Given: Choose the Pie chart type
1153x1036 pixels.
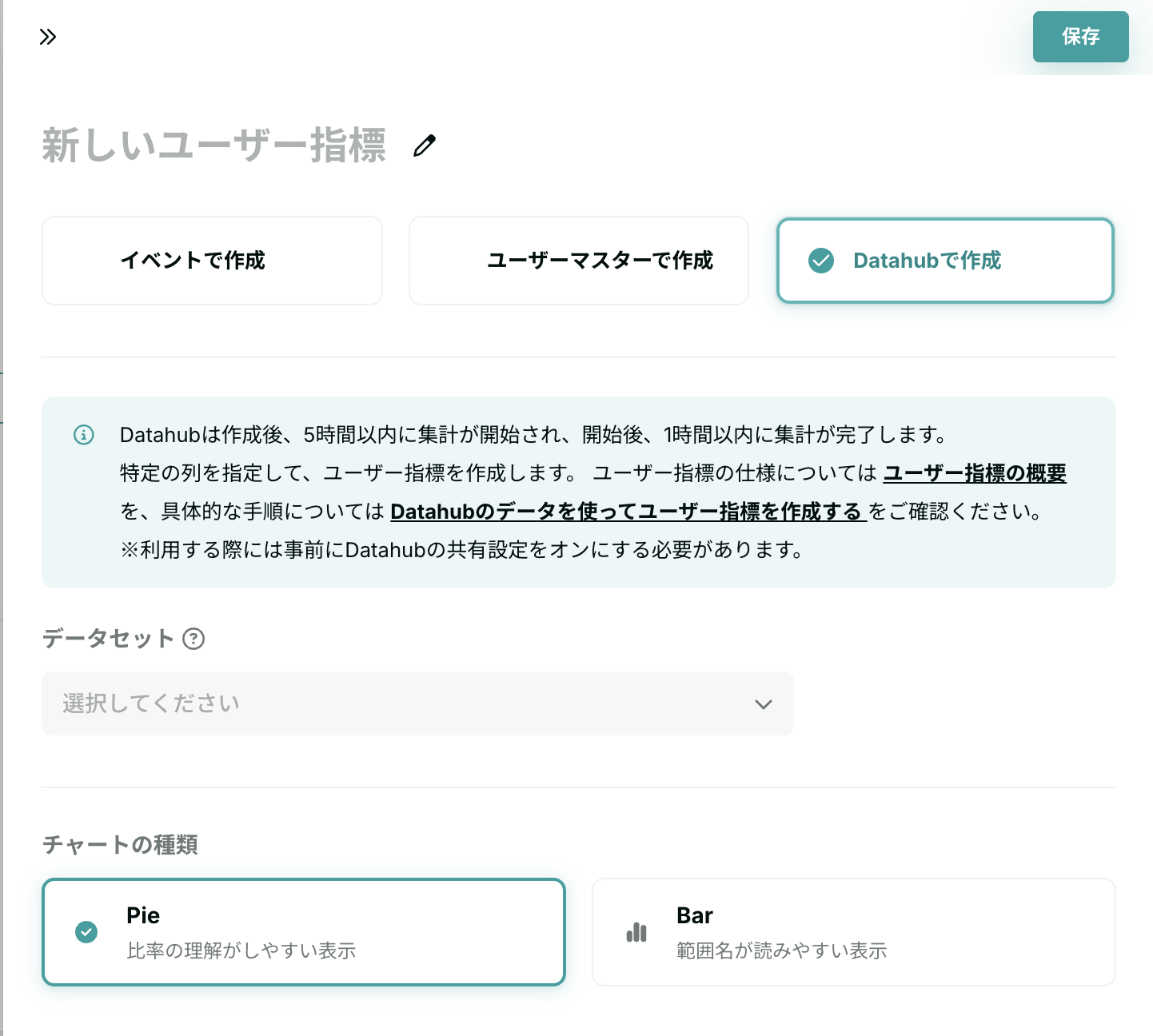Looking at the screenshot, I should point(304,932).
